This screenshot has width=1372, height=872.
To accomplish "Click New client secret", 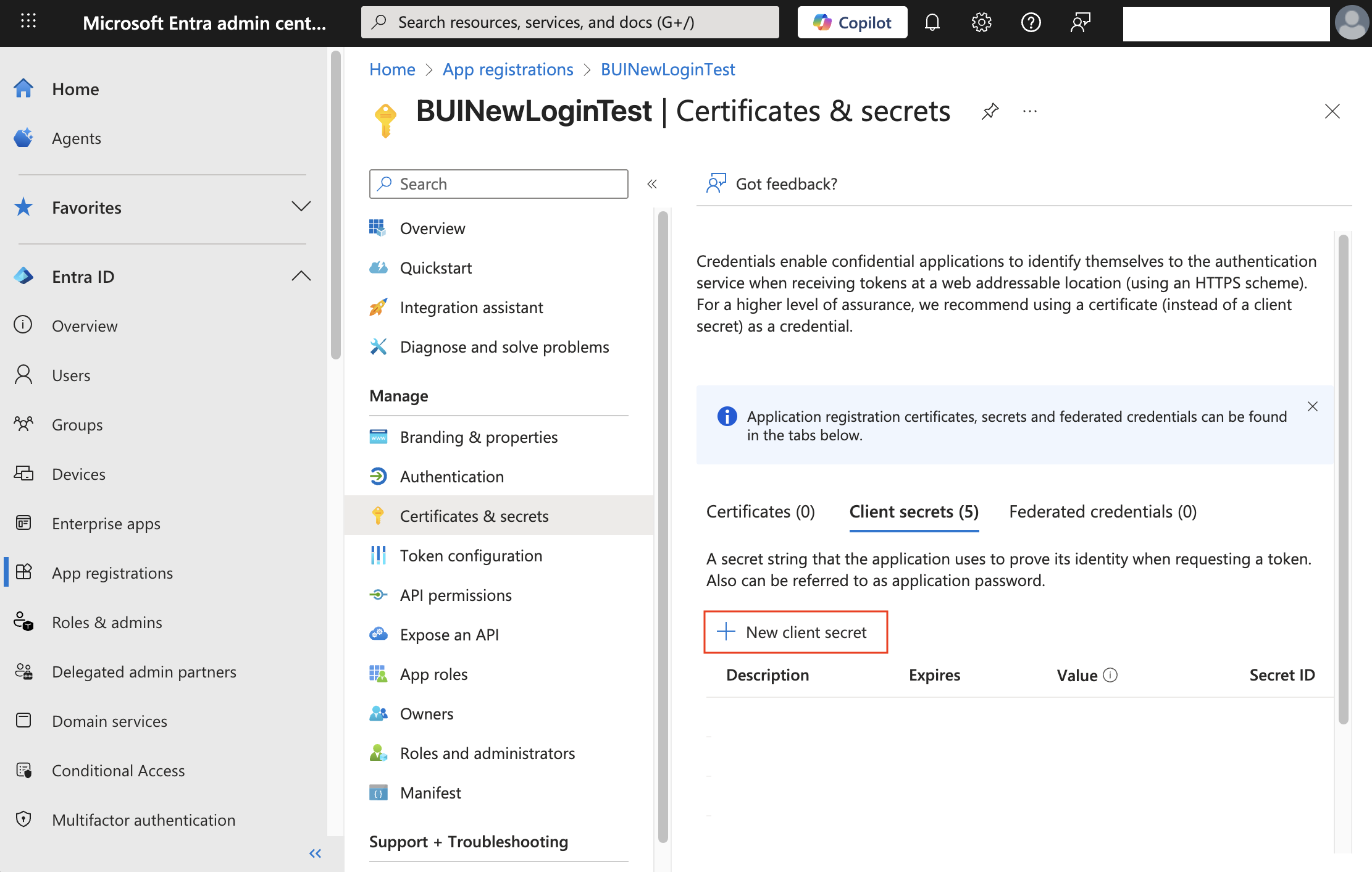I will (795, 632).
